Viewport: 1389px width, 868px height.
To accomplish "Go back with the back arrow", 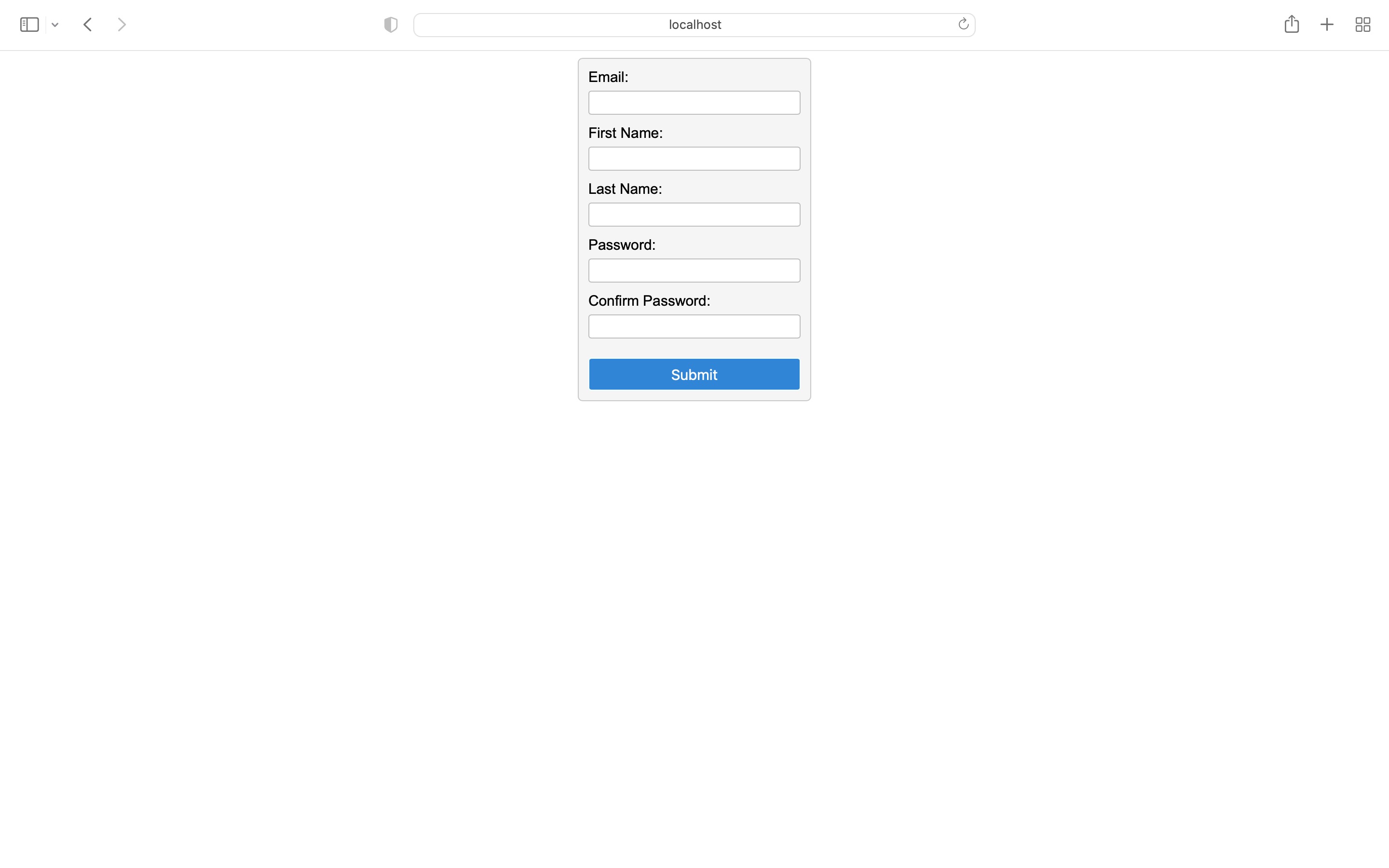I will 88,25.
